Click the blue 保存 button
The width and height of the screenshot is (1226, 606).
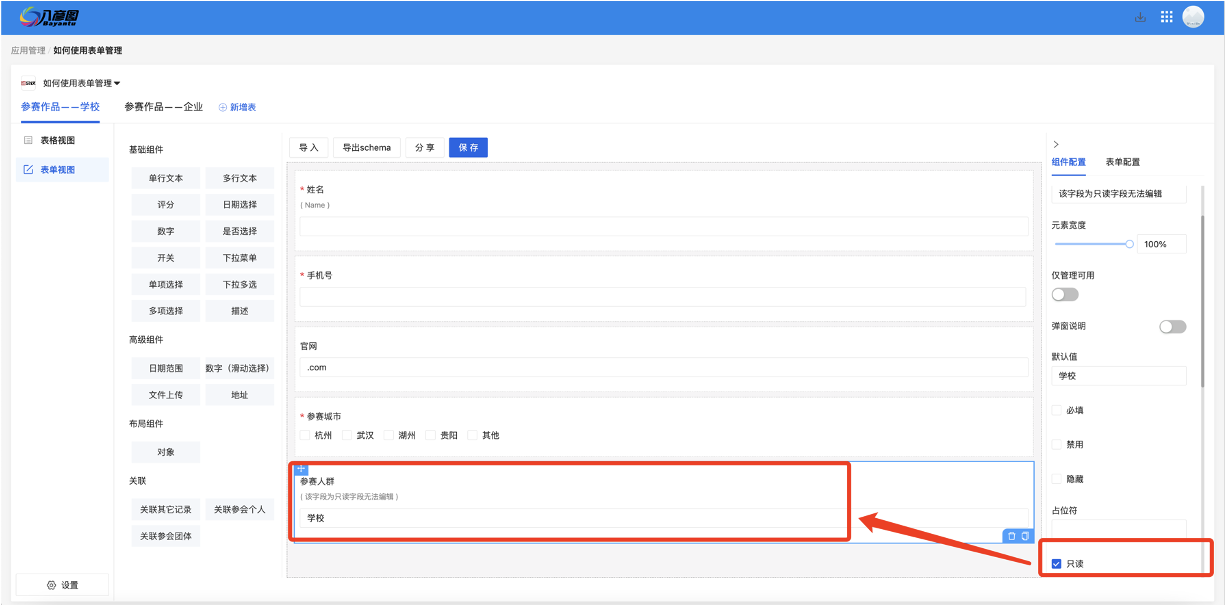click(468, 147)
